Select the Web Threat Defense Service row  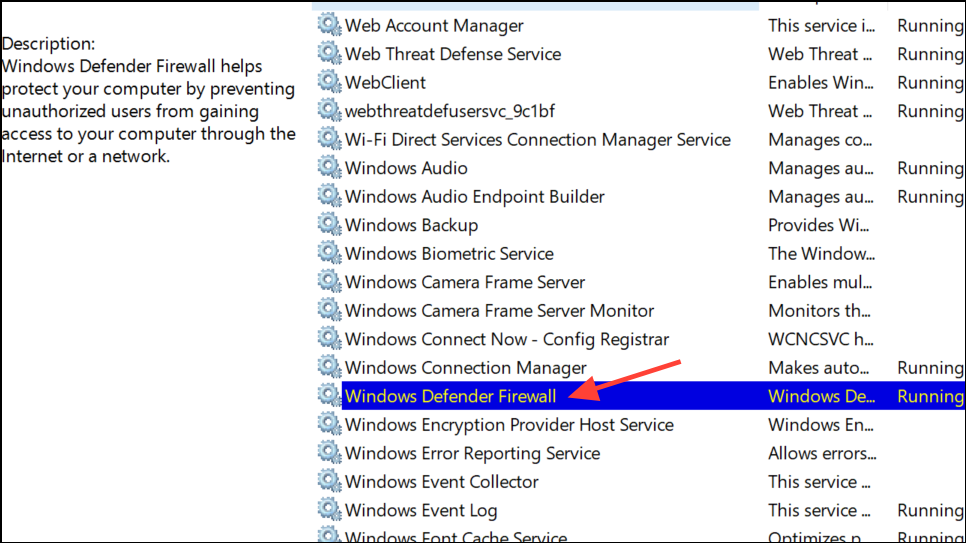point(453,54)
